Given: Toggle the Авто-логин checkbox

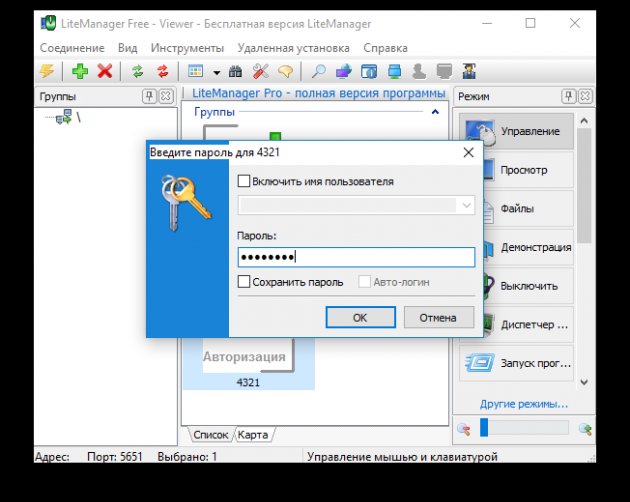Looking at the screenshot, I should point(364,282).
